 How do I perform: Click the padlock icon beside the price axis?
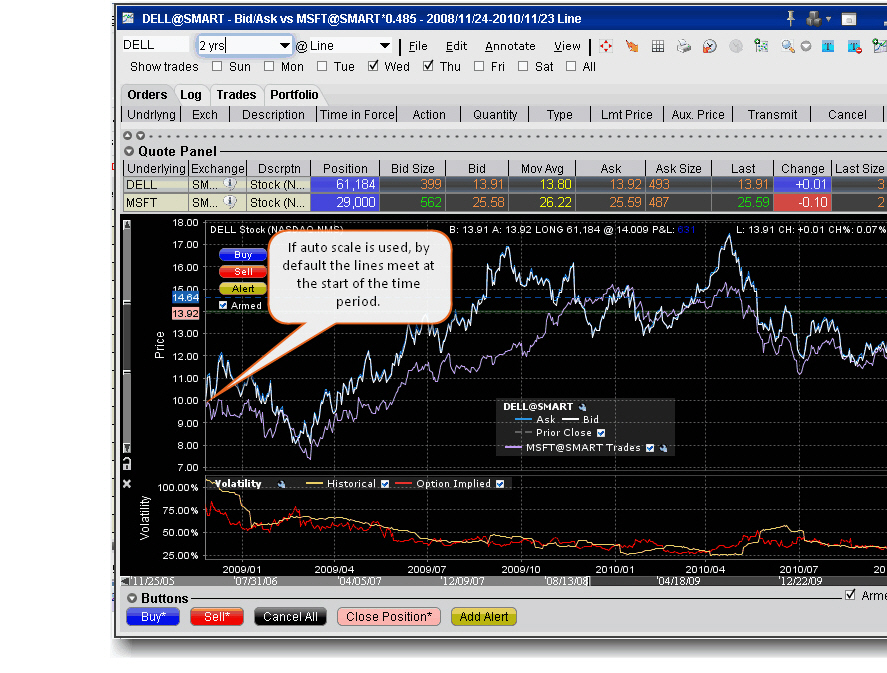tap(127, 464)
